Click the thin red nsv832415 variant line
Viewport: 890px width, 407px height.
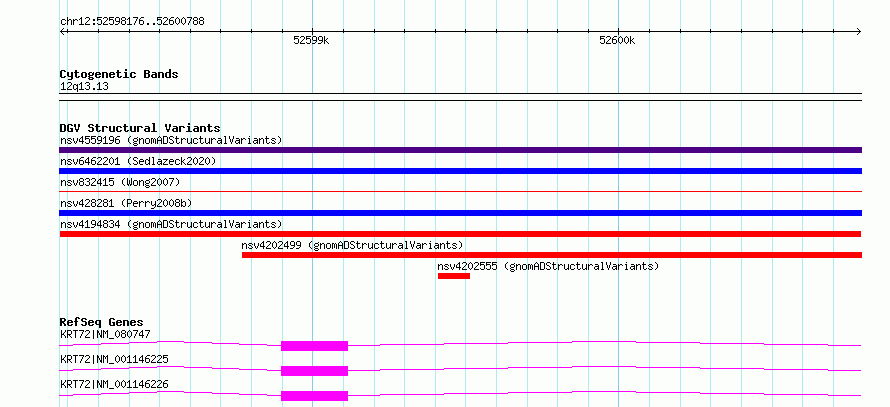coord(460,192)
